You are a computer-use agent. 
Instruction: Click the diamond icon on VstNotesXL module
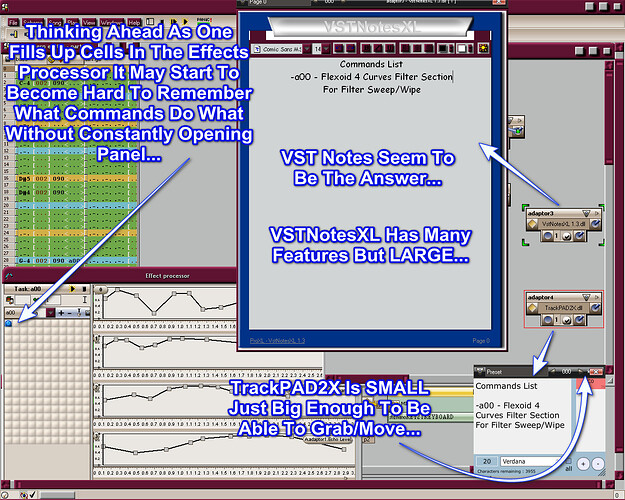coord(532,224)
